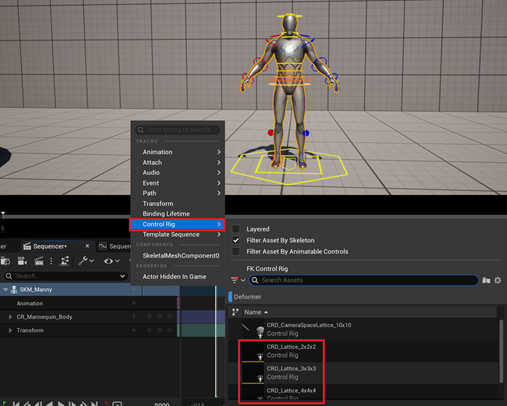Pick the CRD_Lattice_3x3x3 asset
Screen dimensions: 507x406
(363, 373)
